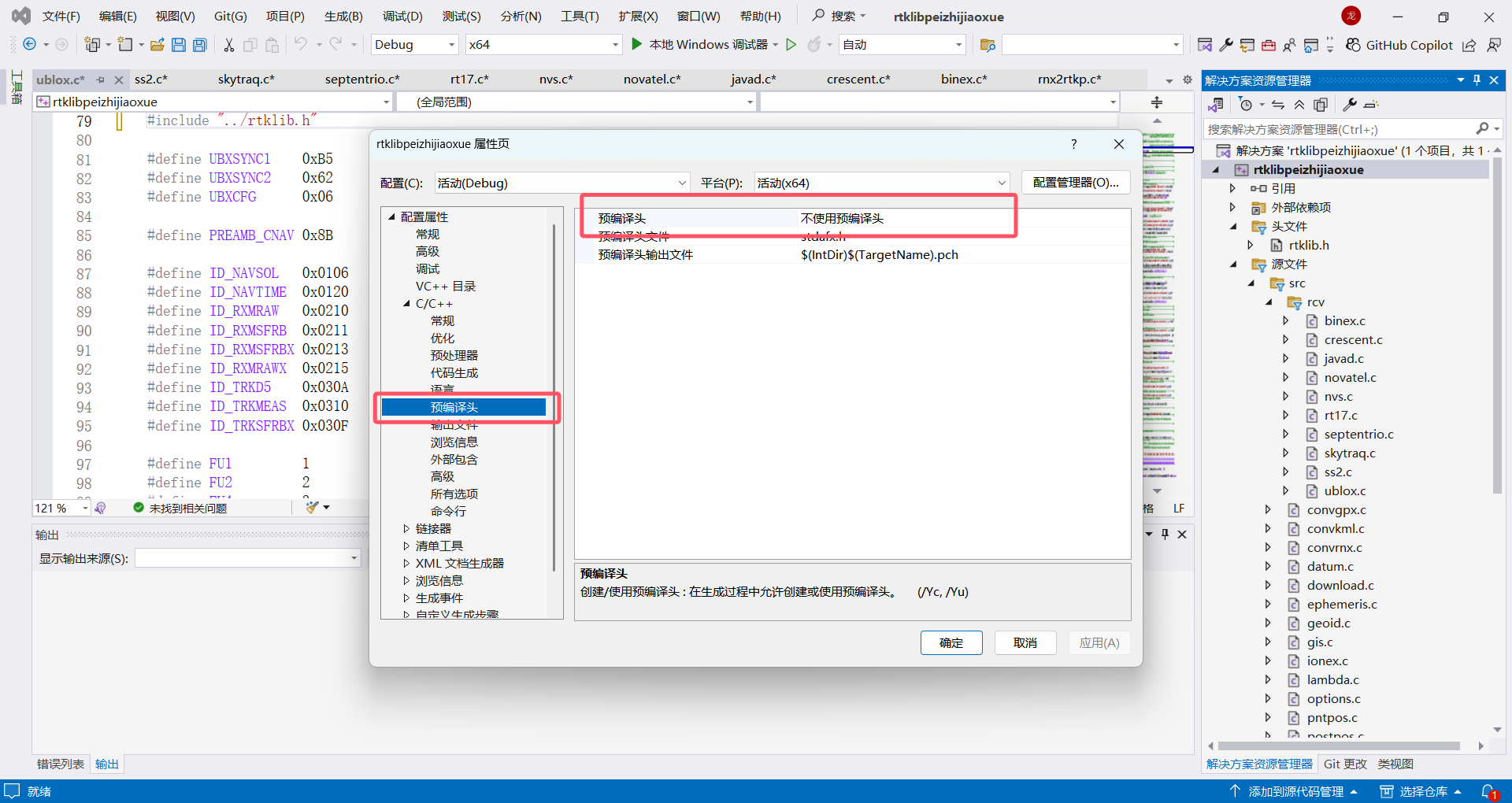
Task: Click the 配置管理器(O) button
Action: tap(1075, 182)
